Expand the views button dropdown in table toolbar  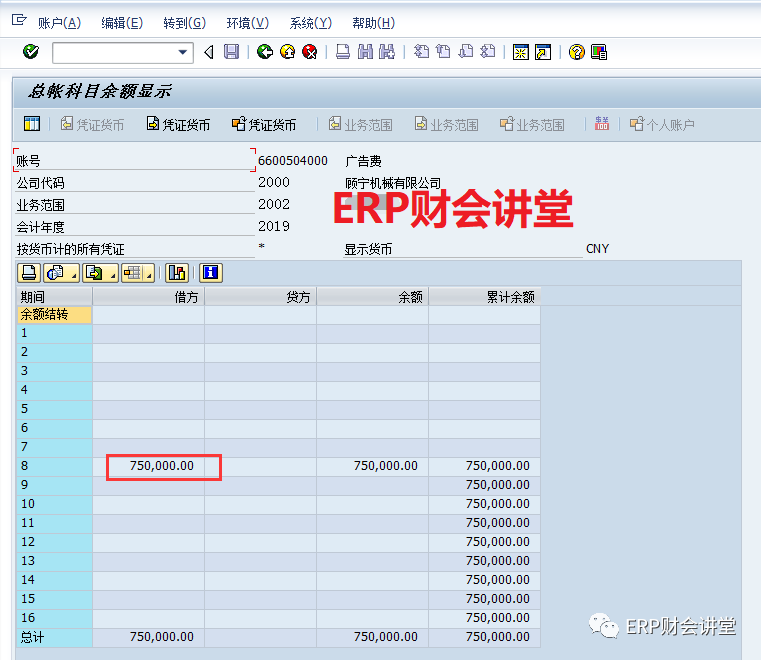[73, 273]
